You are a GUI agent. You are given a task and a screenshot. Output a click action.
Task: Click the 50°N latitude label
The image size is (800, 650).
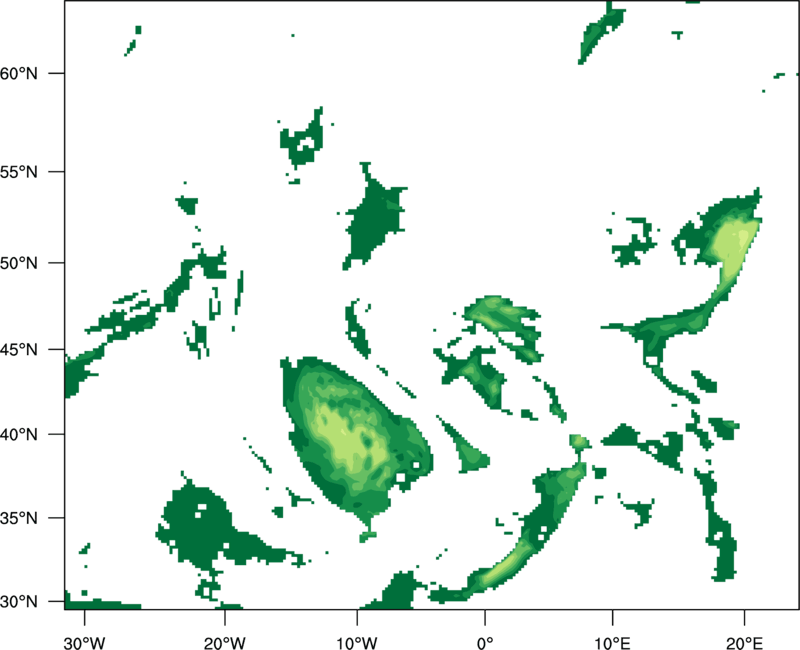(19, 263)
